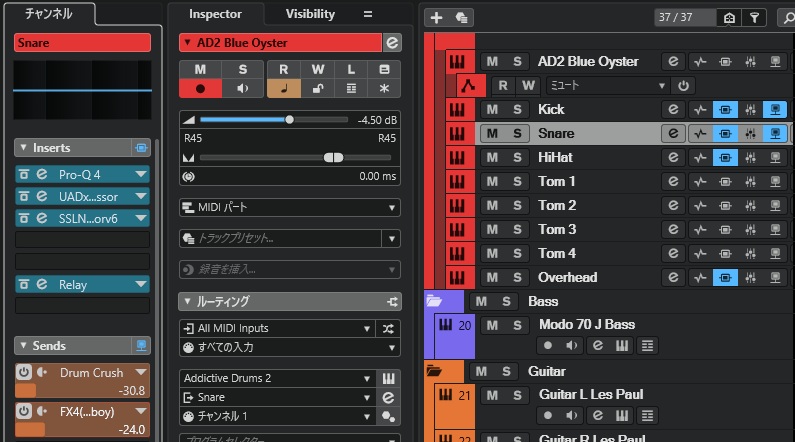Open the UADx...ssor insert dropdown arrow
The width and height of the screenshot is (795, 442).
click(x=141, y=197)
